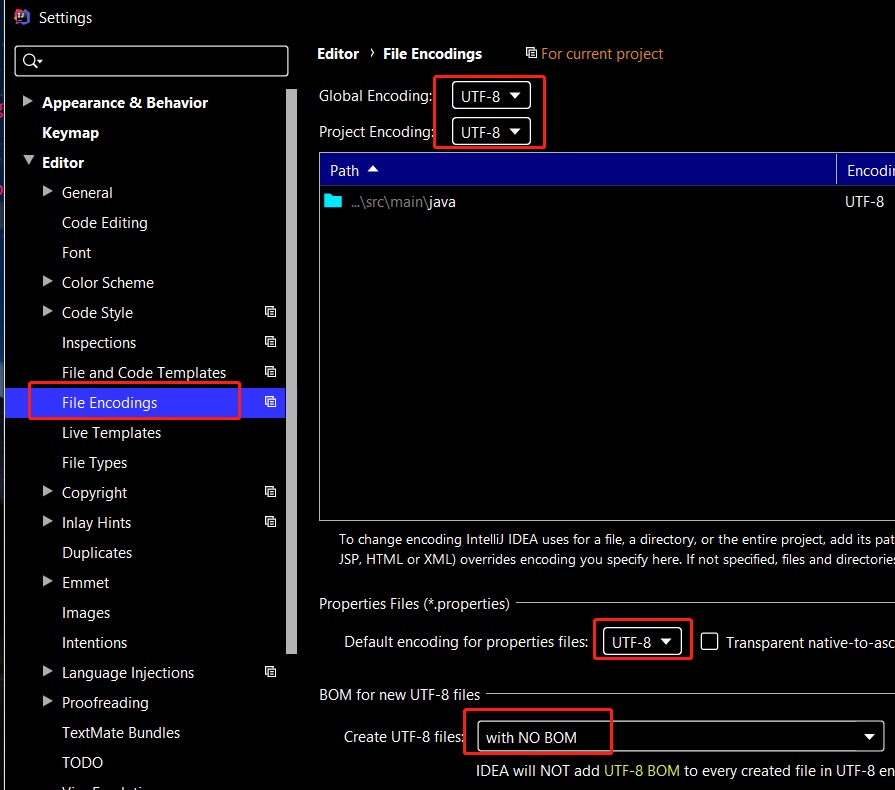The height and width of the screenshot is (790, 895).
Task: Click project-level icon beside Inspections
Action: 270,342
